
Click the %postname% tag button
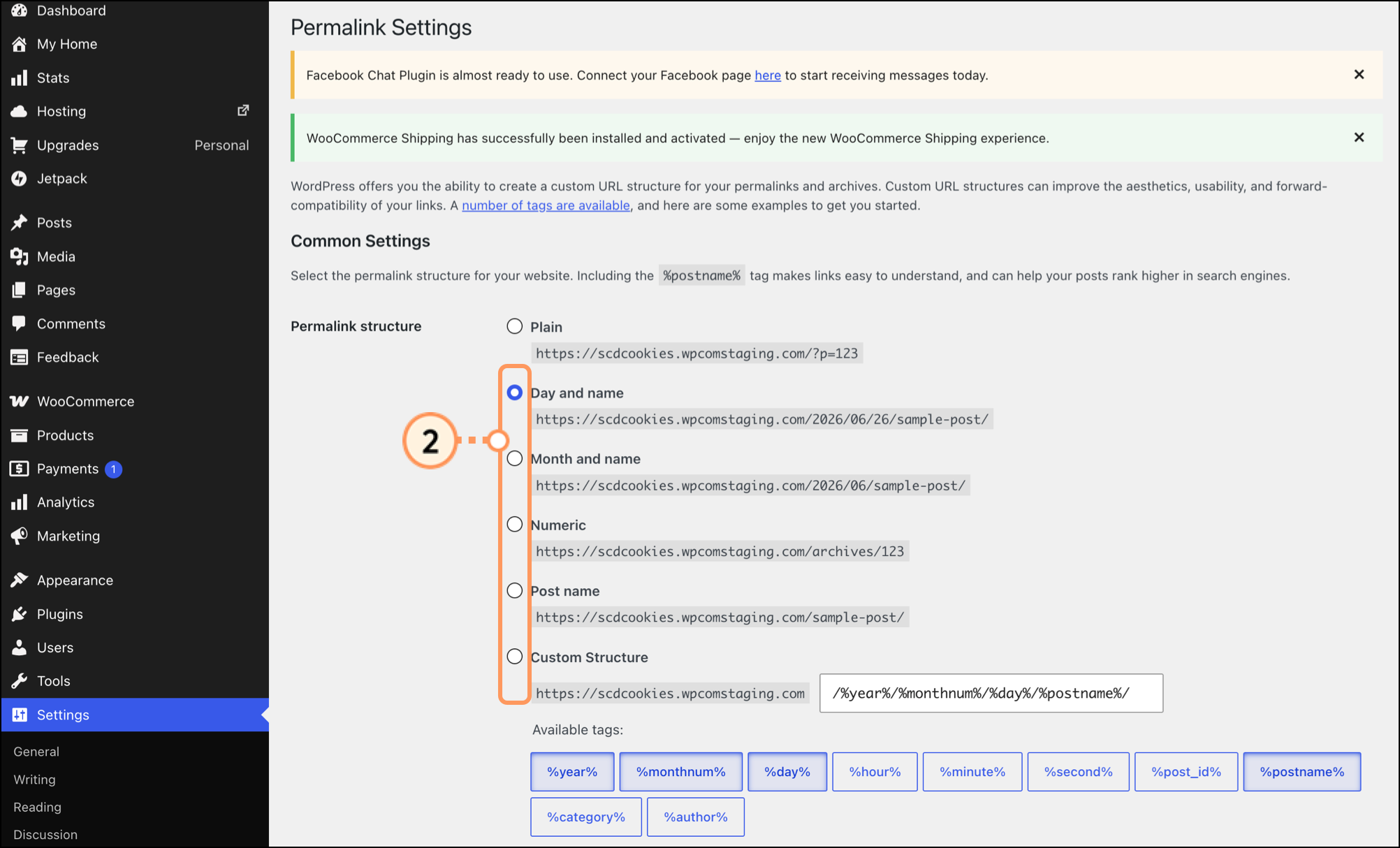1302,772
